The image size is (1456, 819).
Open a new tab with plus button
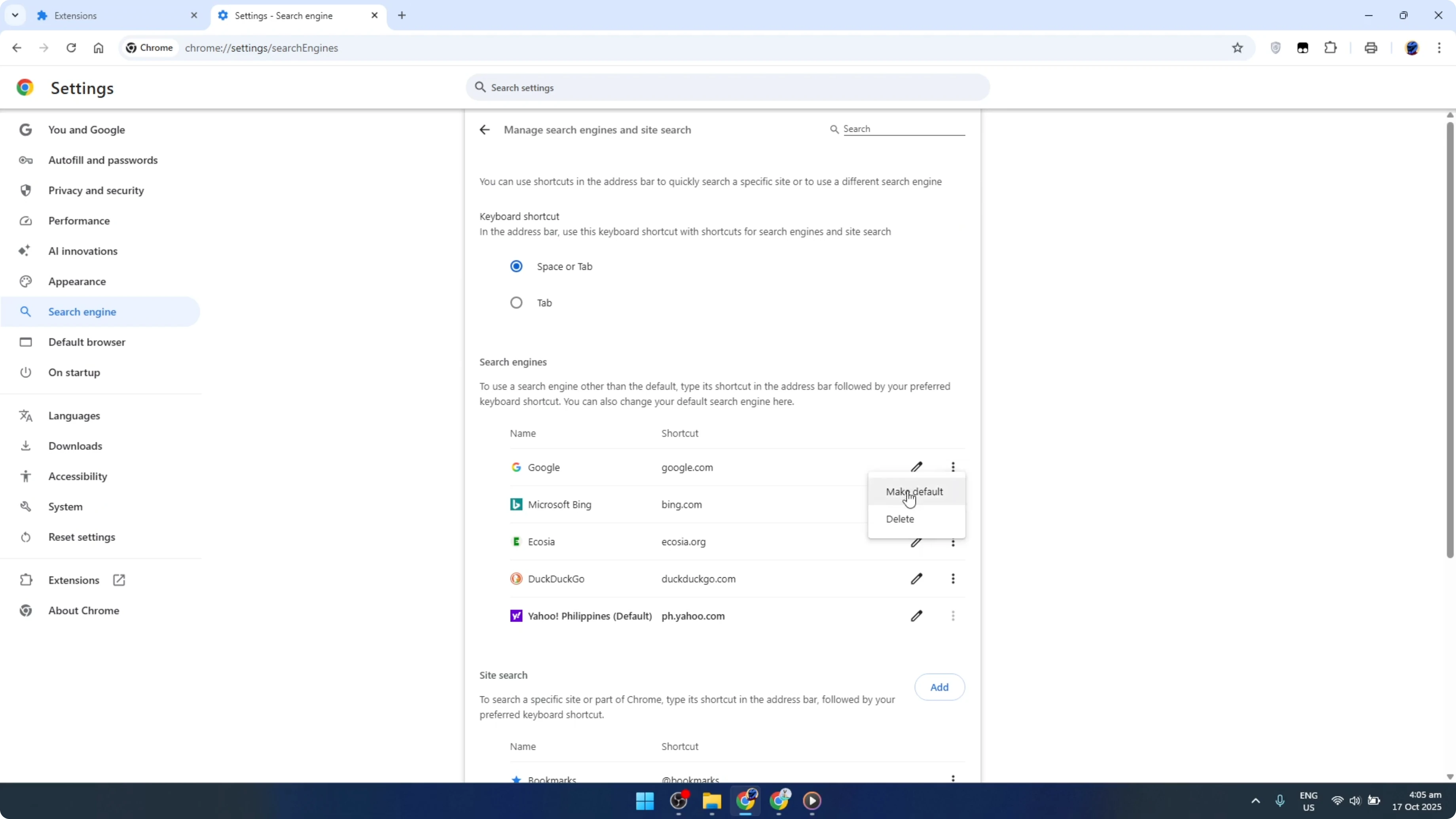[402, 15]
